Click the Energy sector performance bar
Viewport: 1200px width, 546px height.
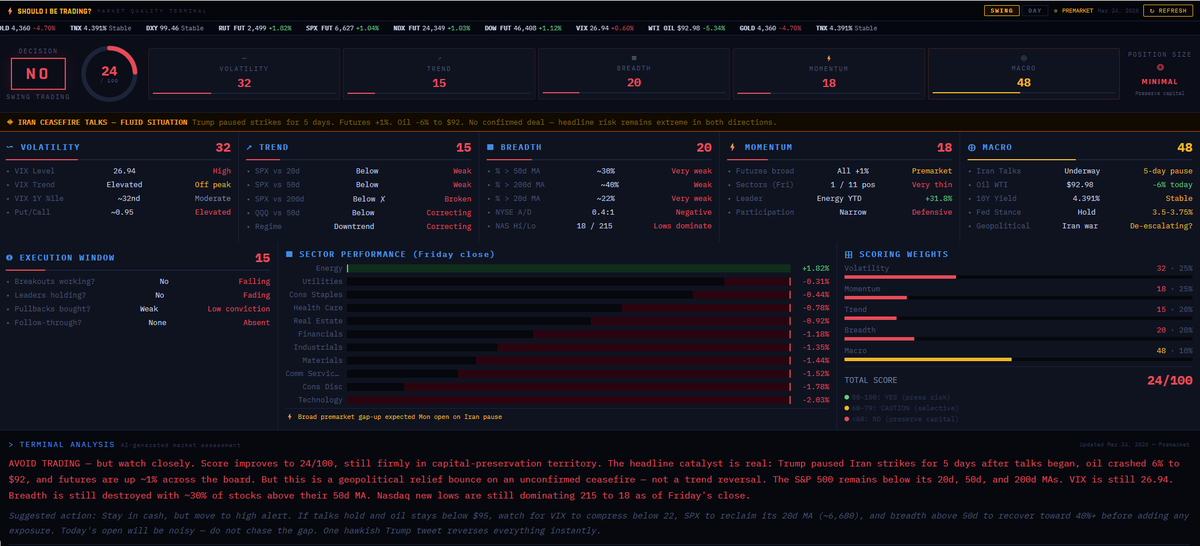click(x=568, y=269)
